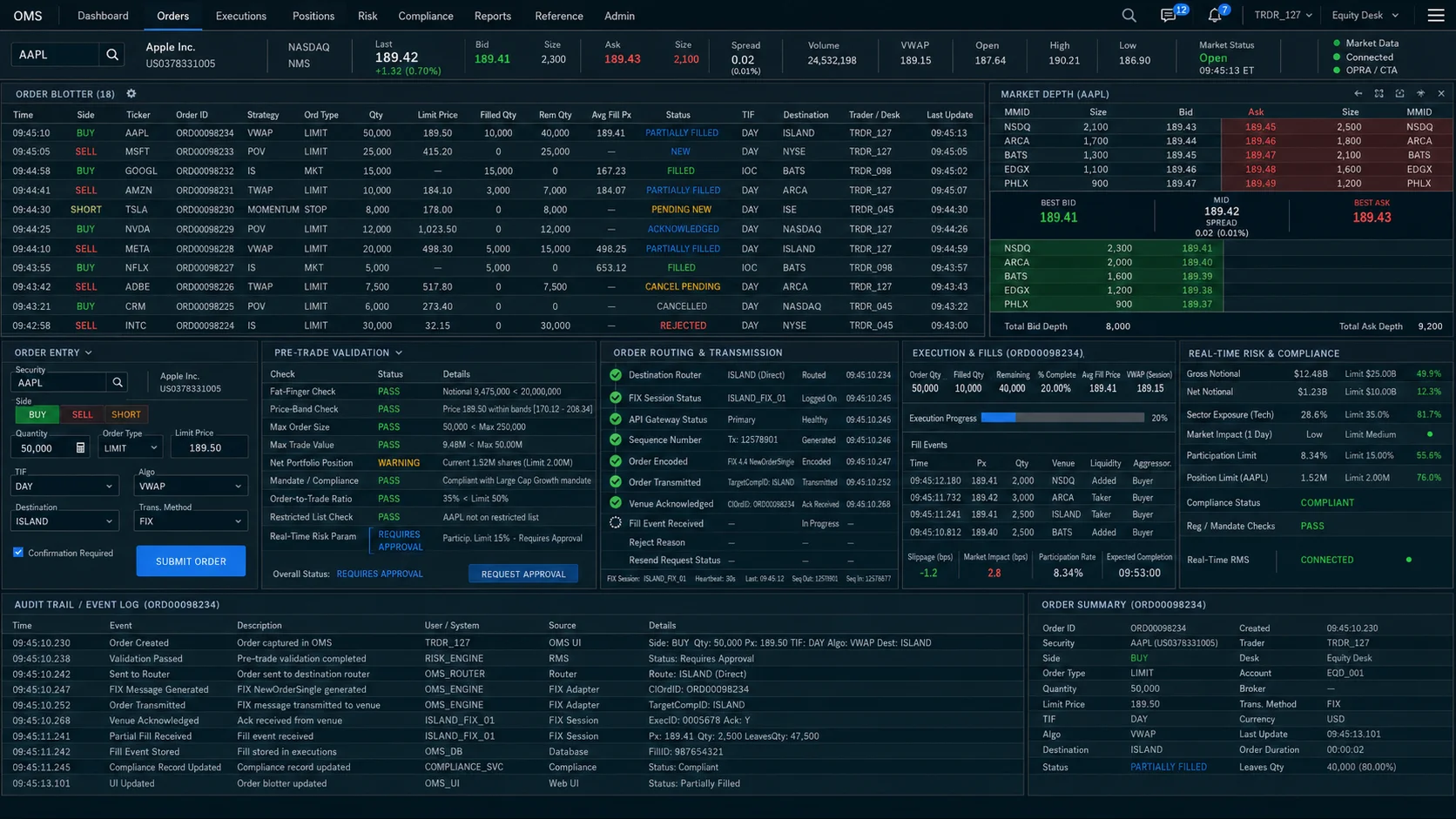This screenshot has height=819, width=1456.
Task: Click the REQUIRES APPROVAL overall status link
Action: point(380,574)
